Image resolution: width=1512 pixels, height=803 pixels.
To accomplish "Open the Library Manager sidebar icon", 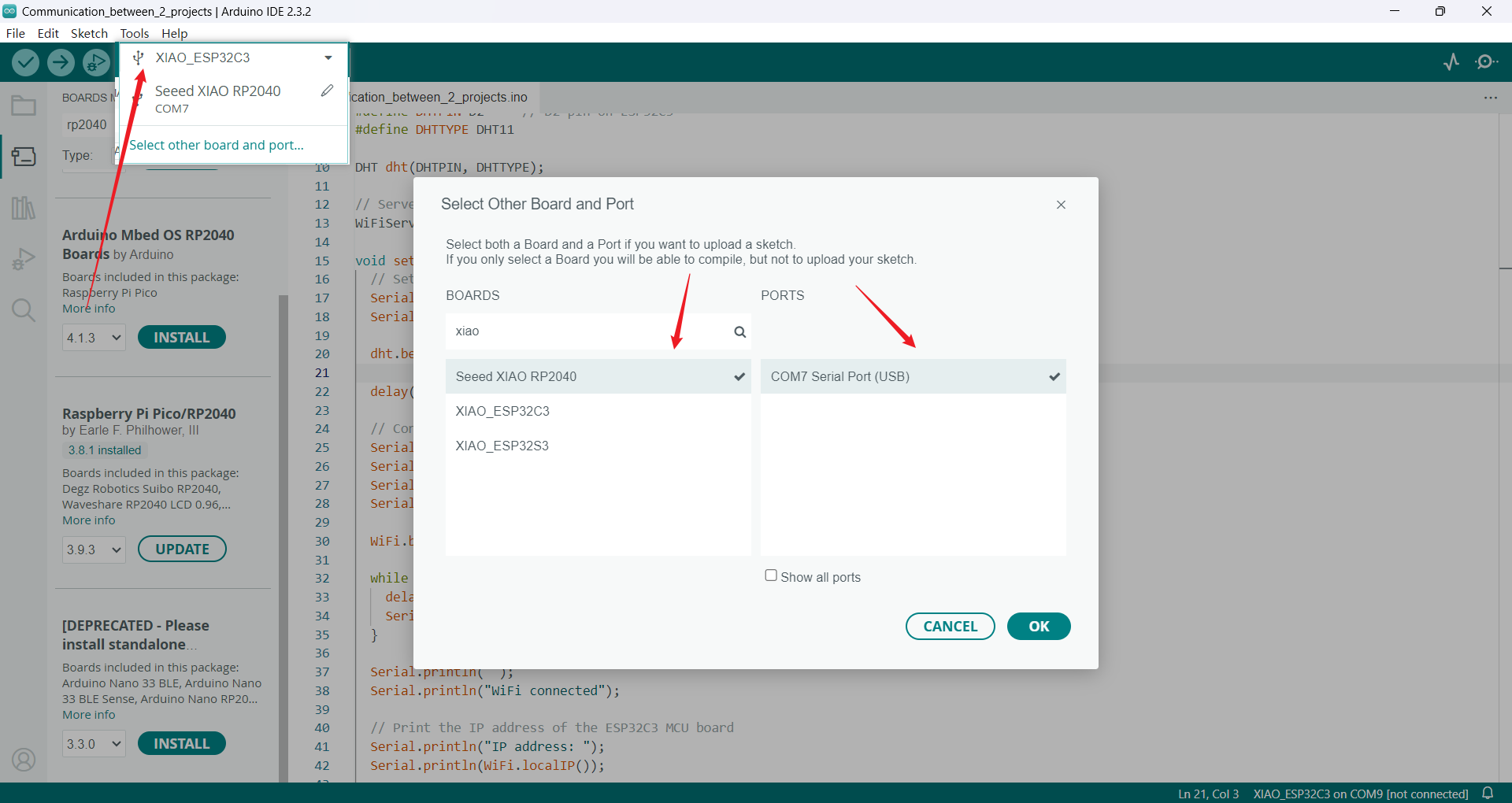I will coord(24,208).
